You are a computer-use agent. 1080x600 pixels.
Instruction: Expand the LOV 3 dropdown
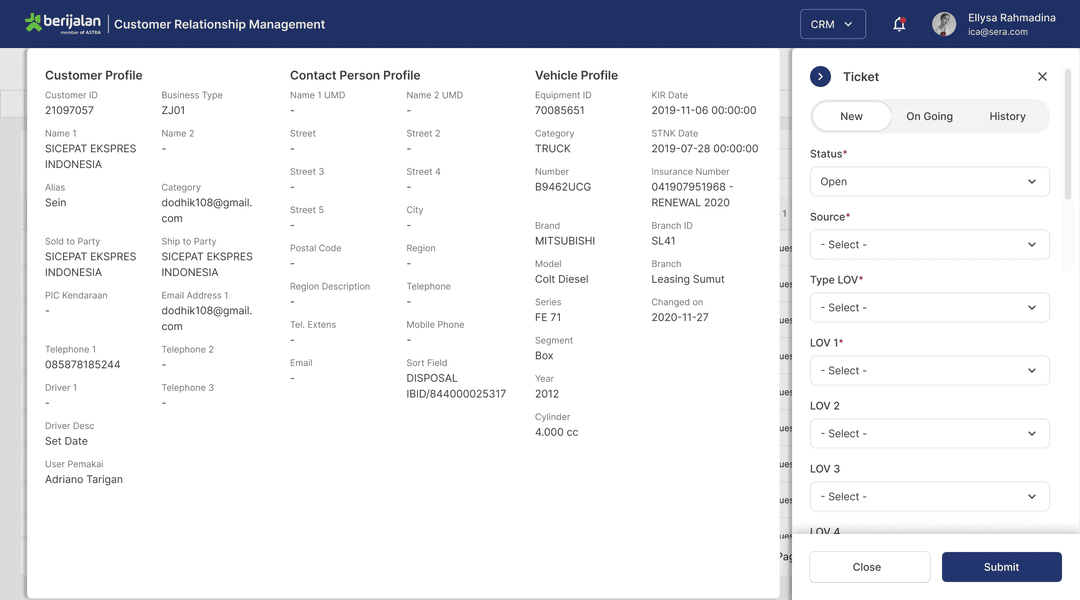[x=929, y=497]
